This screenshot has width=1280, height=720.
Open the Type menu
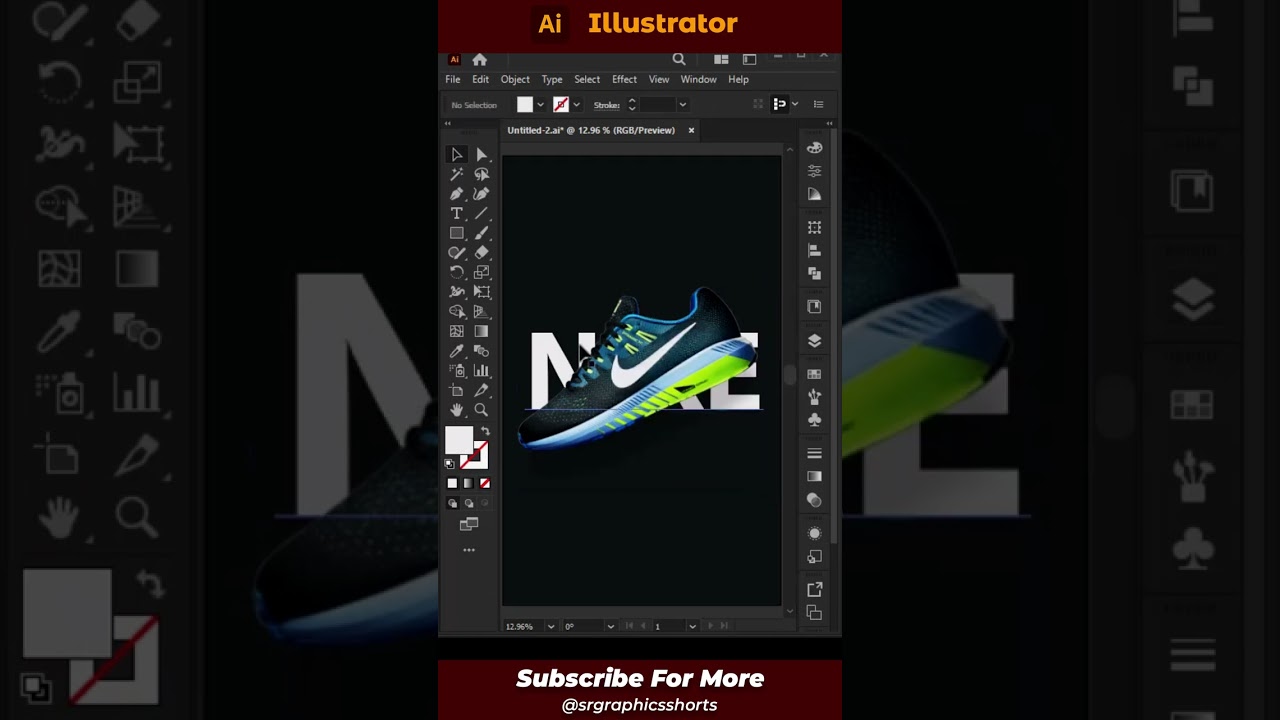tap(552, 79)
